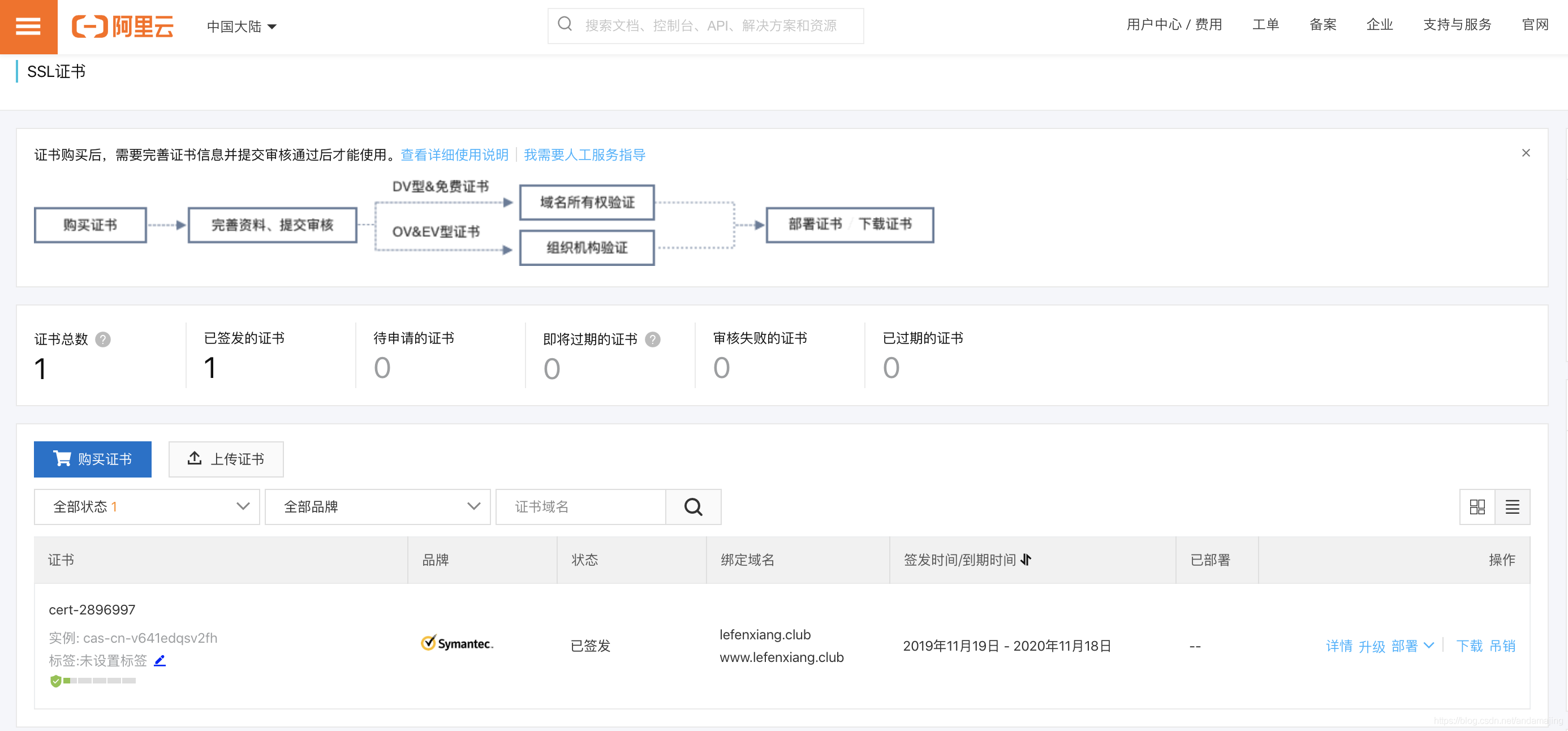The width and height of the screenshot is (1568, 731).
Task: Edit the certificate tag with the pencil icon
Action: click(x=160, y=660)
